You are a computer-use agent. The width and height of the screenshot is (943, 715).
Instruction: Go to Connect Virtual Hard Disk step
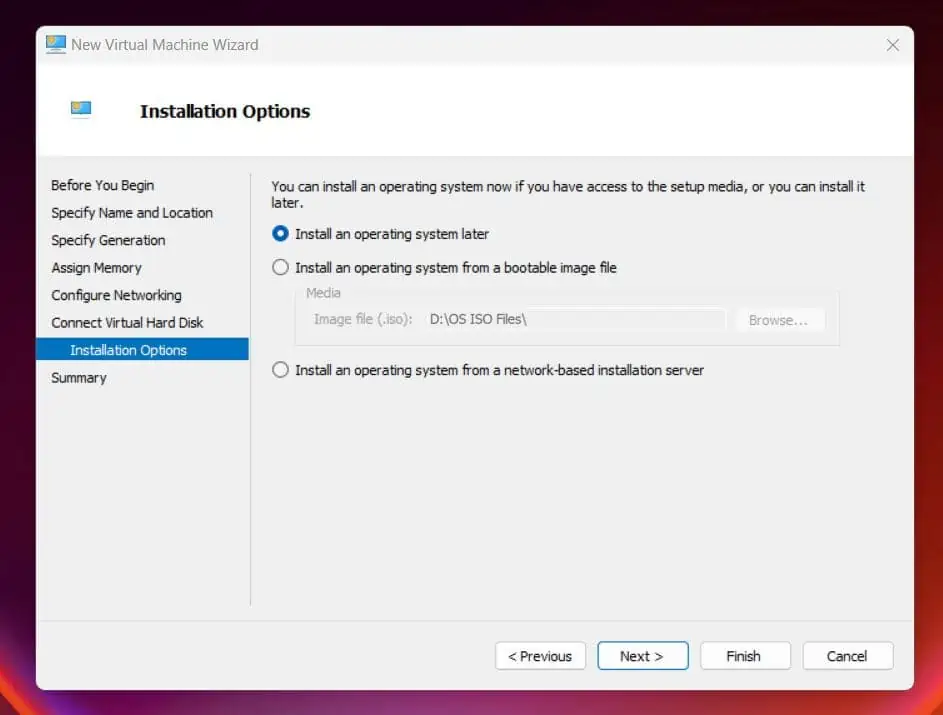pos(127,323)
